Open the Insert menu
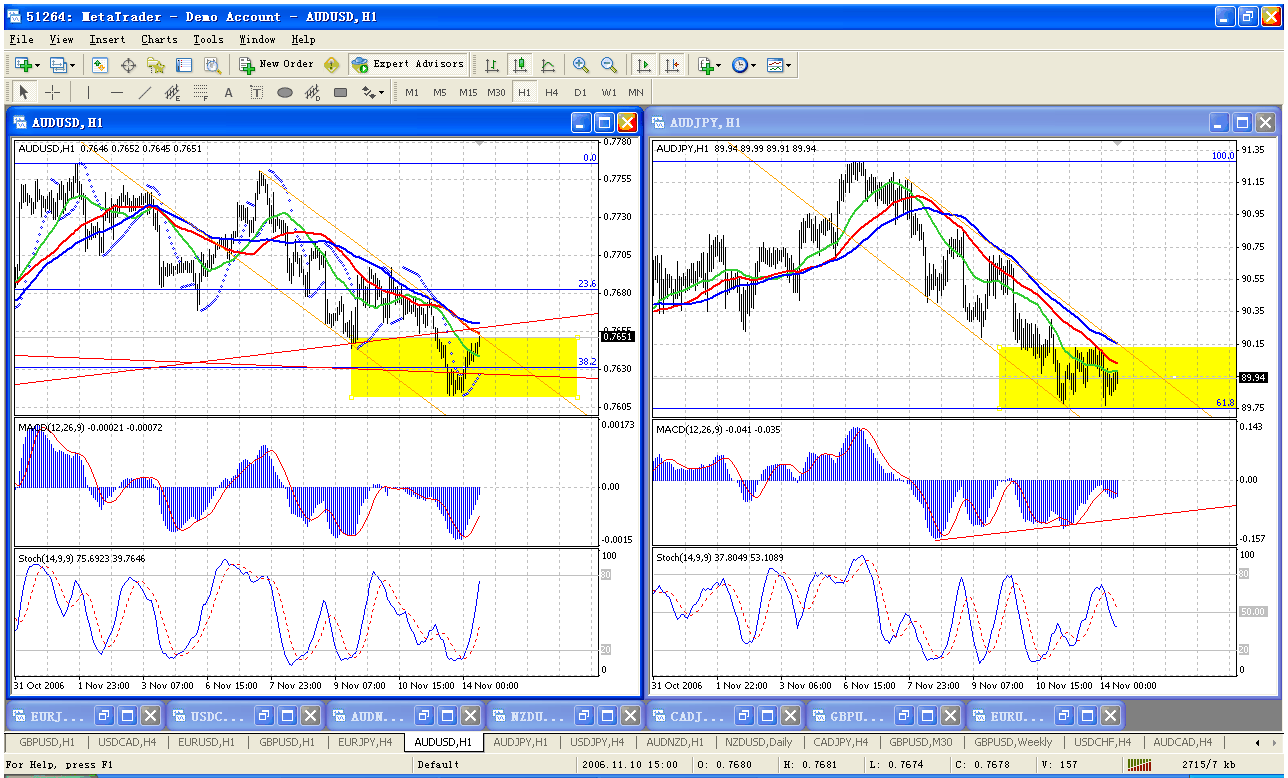 coord(107,40)
